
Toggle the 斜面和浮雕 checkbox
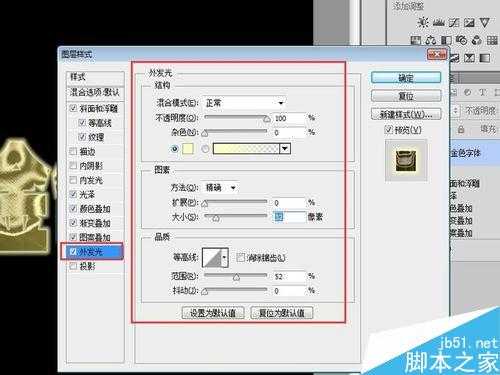coord(73,108)
